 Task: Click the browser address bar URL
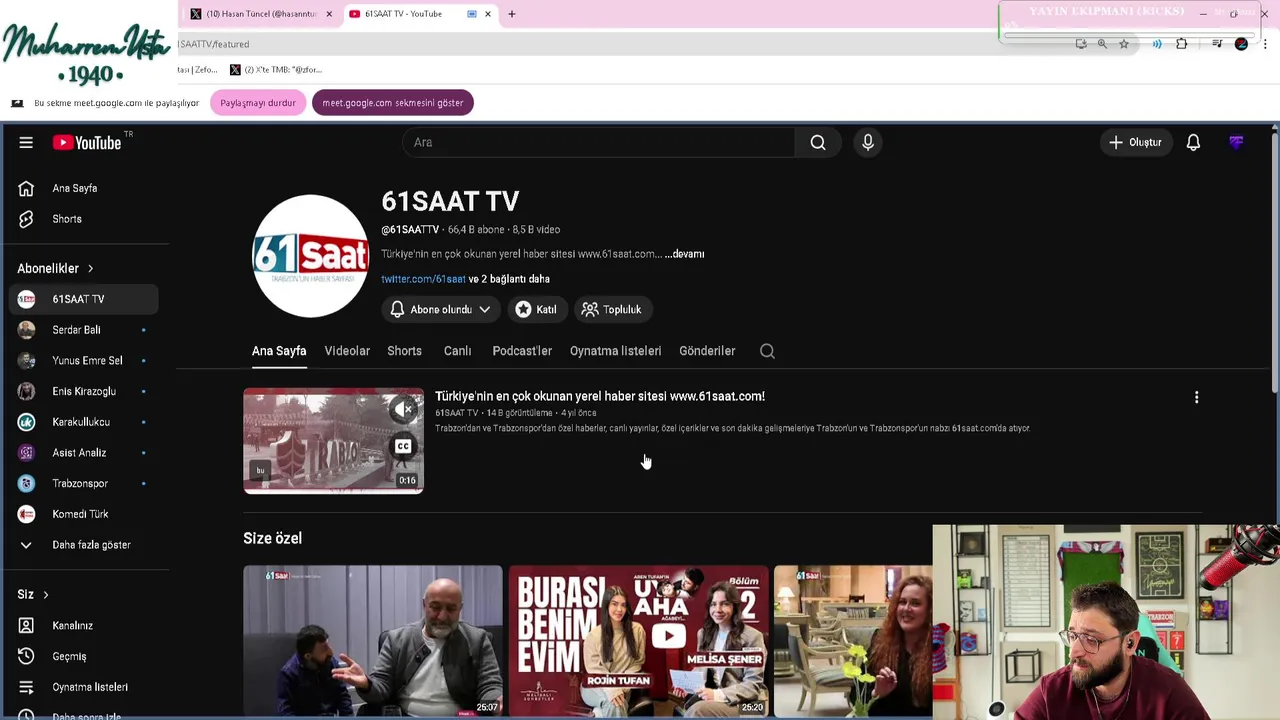[x=215, y=44]
